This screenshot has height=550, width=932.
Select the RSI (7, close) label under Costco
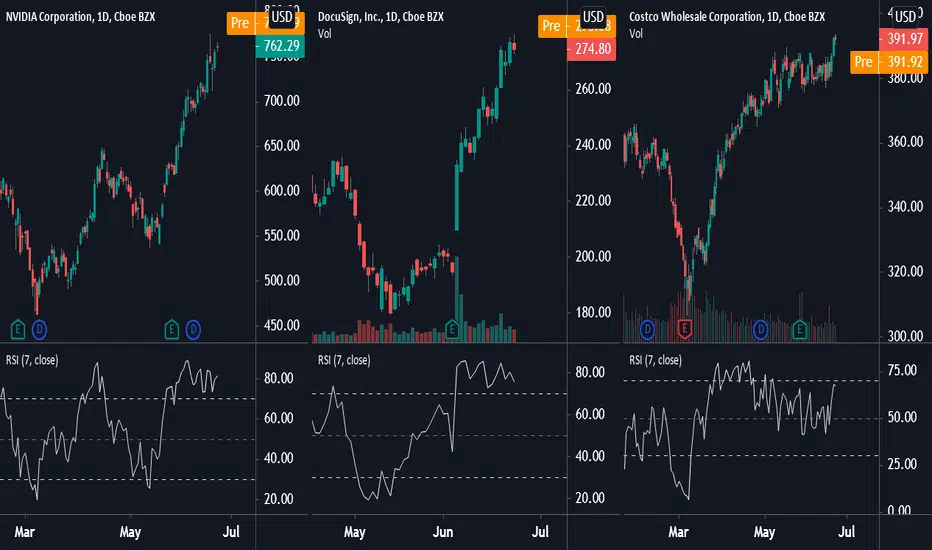[x=655, y=360]
